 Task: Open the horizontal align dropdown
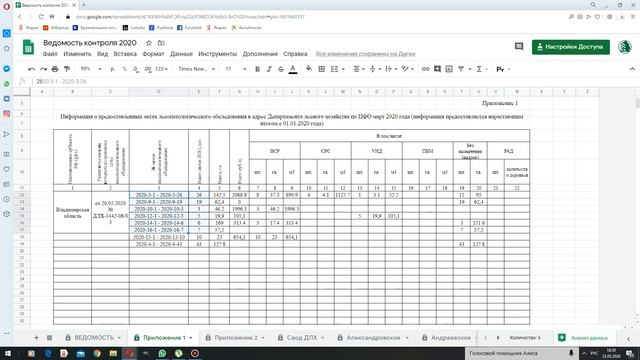point(359,69)
